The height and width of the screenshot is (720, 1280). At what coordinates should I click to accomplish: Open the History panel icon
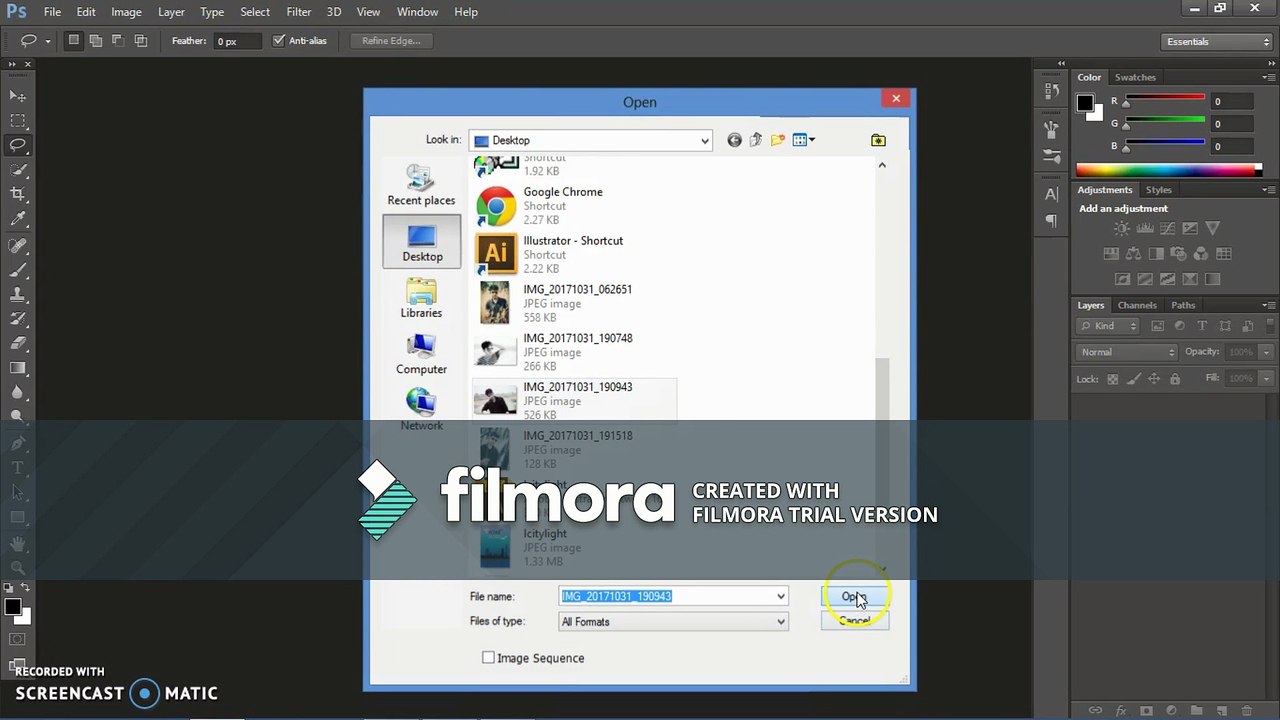[x=1051, y=91]
